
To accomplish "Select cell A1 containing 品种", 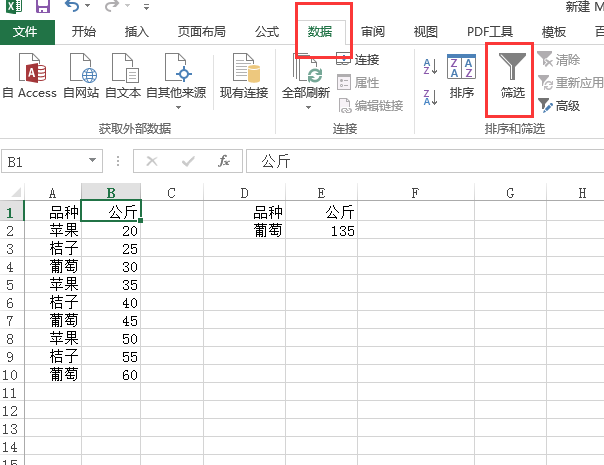I will pos(53,212).
